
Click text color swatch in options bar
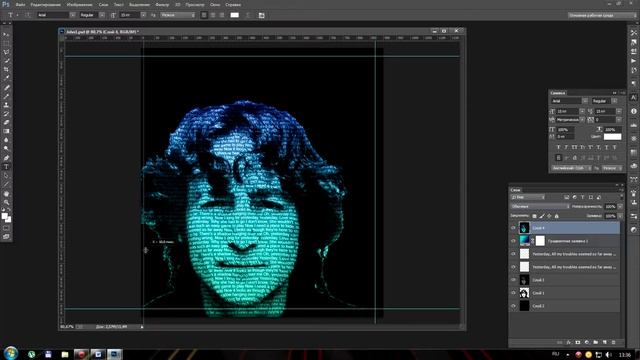pos(235,15)
